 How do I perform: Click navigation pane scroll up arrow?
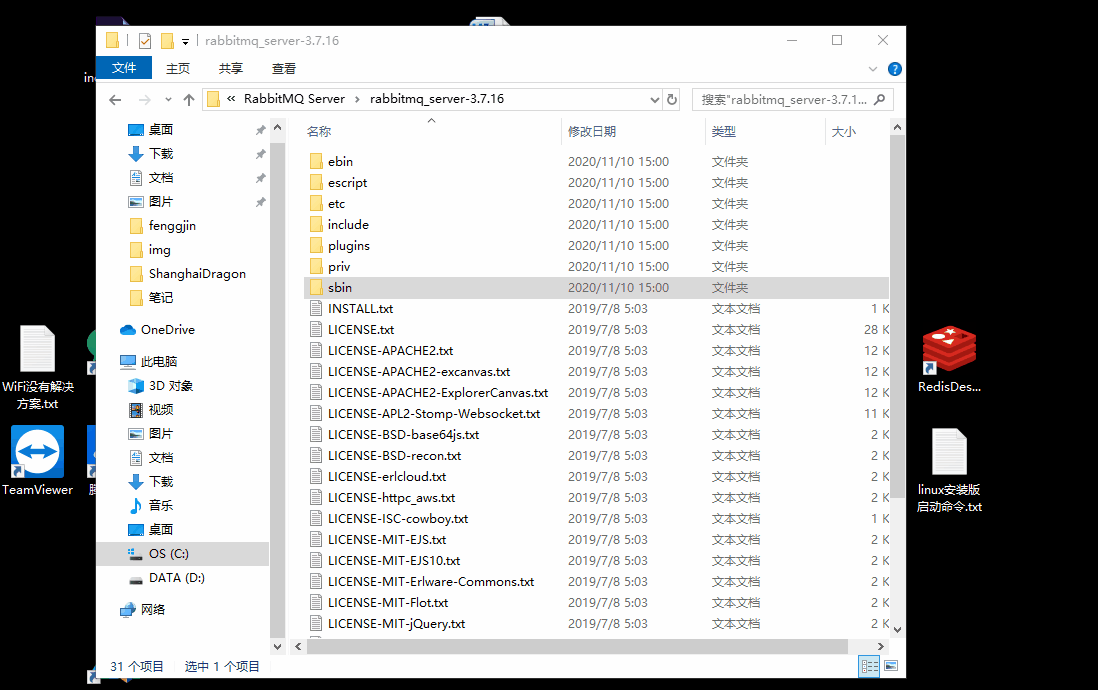point(277,127)
